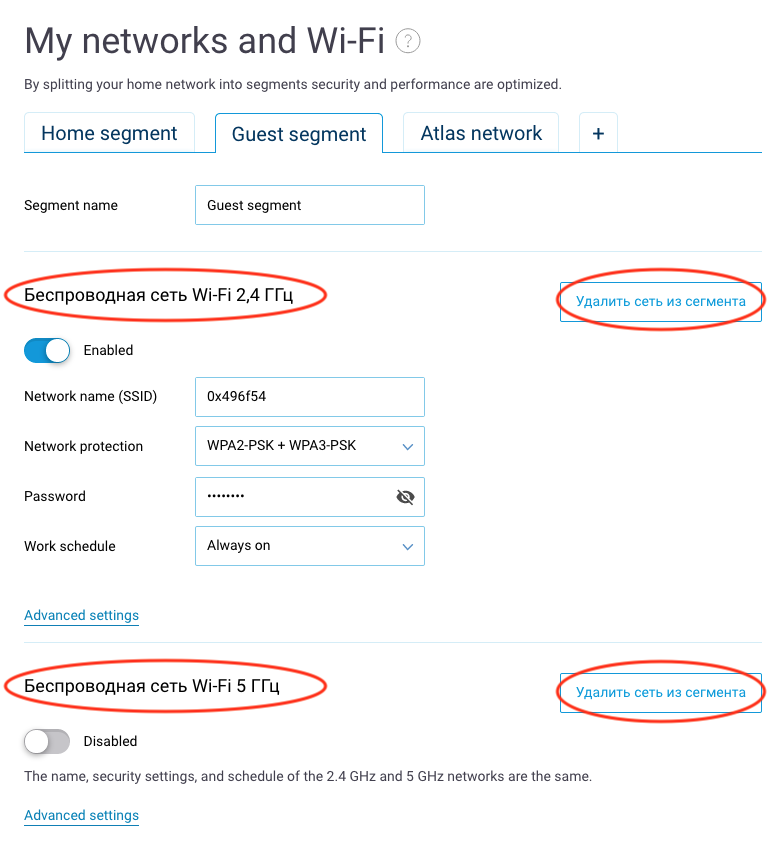Remove the 2.4 GHz network from segment
Image resolution: width=772 pixels, height=842 pixels.
pyautogui.click(x=661, y=302)
